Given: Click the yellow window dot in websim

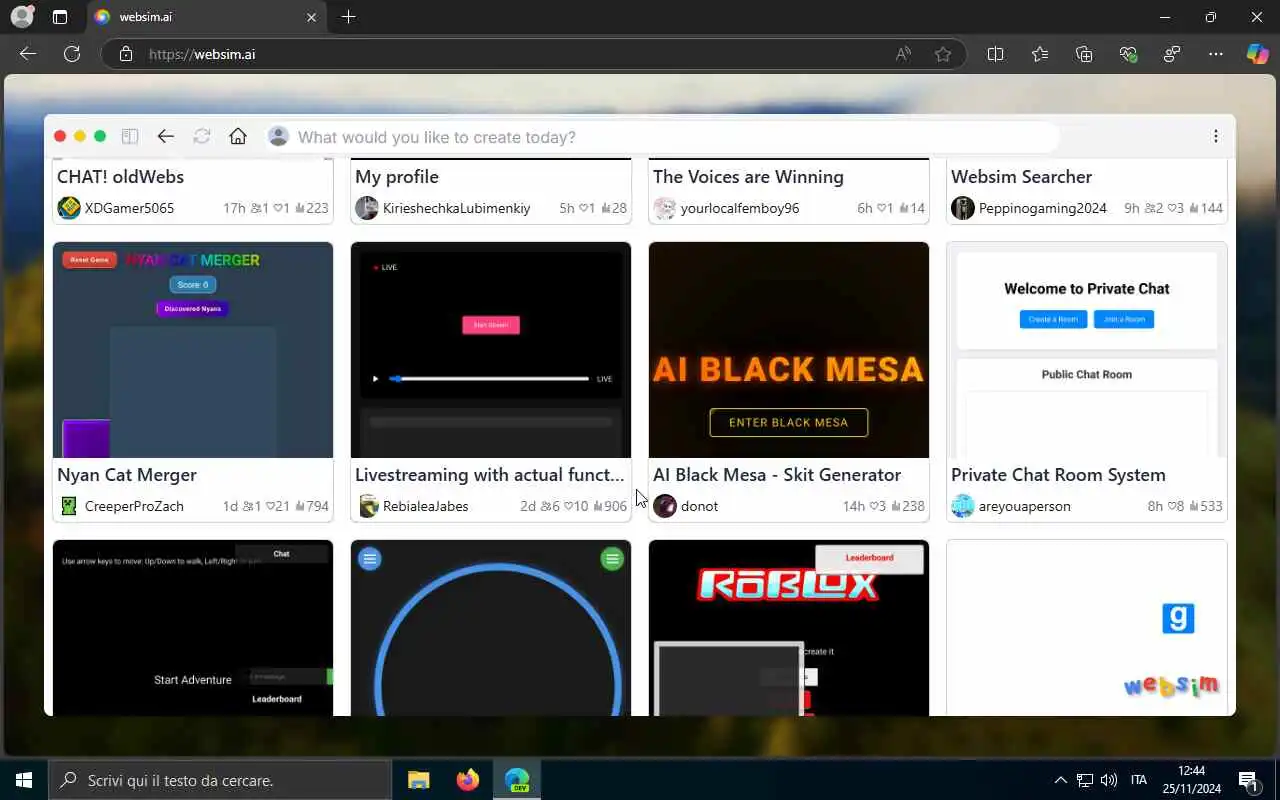Looking at the screenshot, I should point(80,137).
